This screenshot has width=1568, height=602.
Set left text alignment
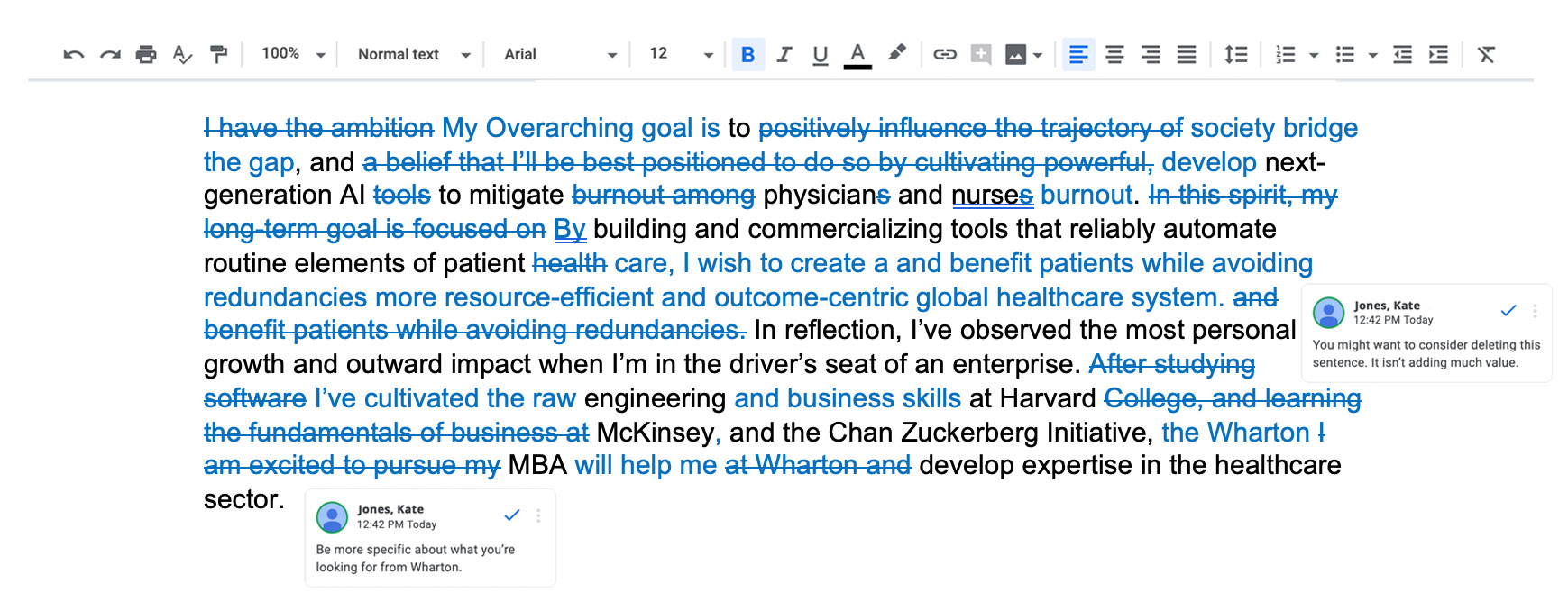(x=1078, y=55)
